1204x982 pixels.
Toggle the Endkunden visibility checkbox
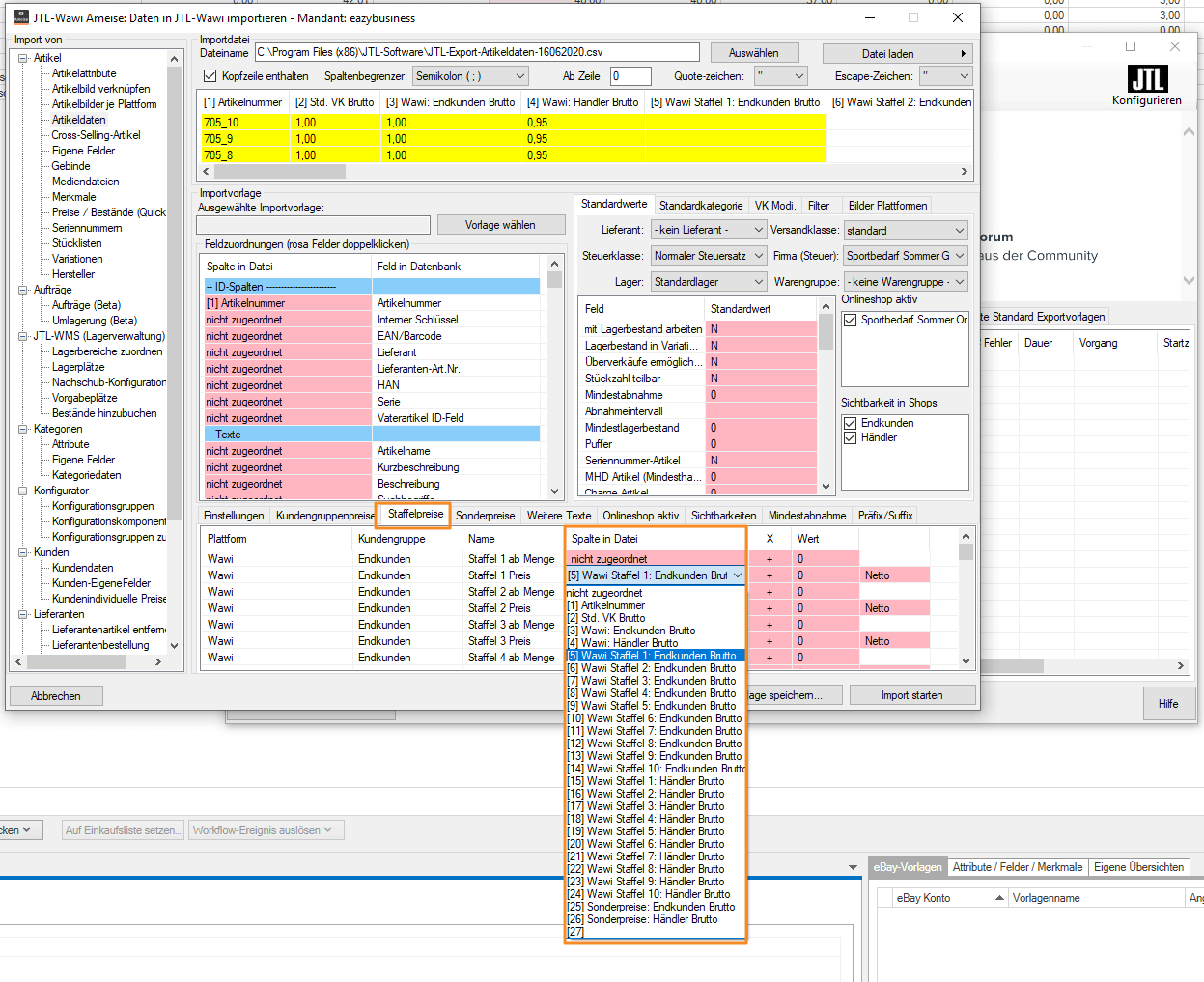(851, 423)
